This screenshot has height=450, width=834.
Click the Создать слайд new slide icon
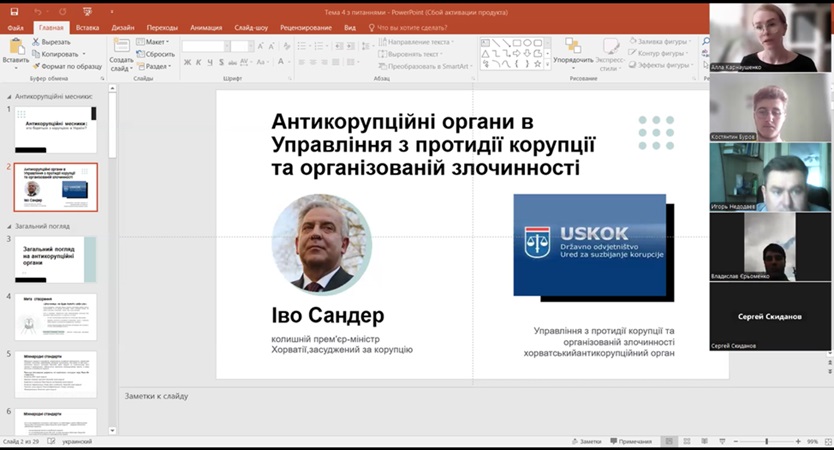(121, 46)
